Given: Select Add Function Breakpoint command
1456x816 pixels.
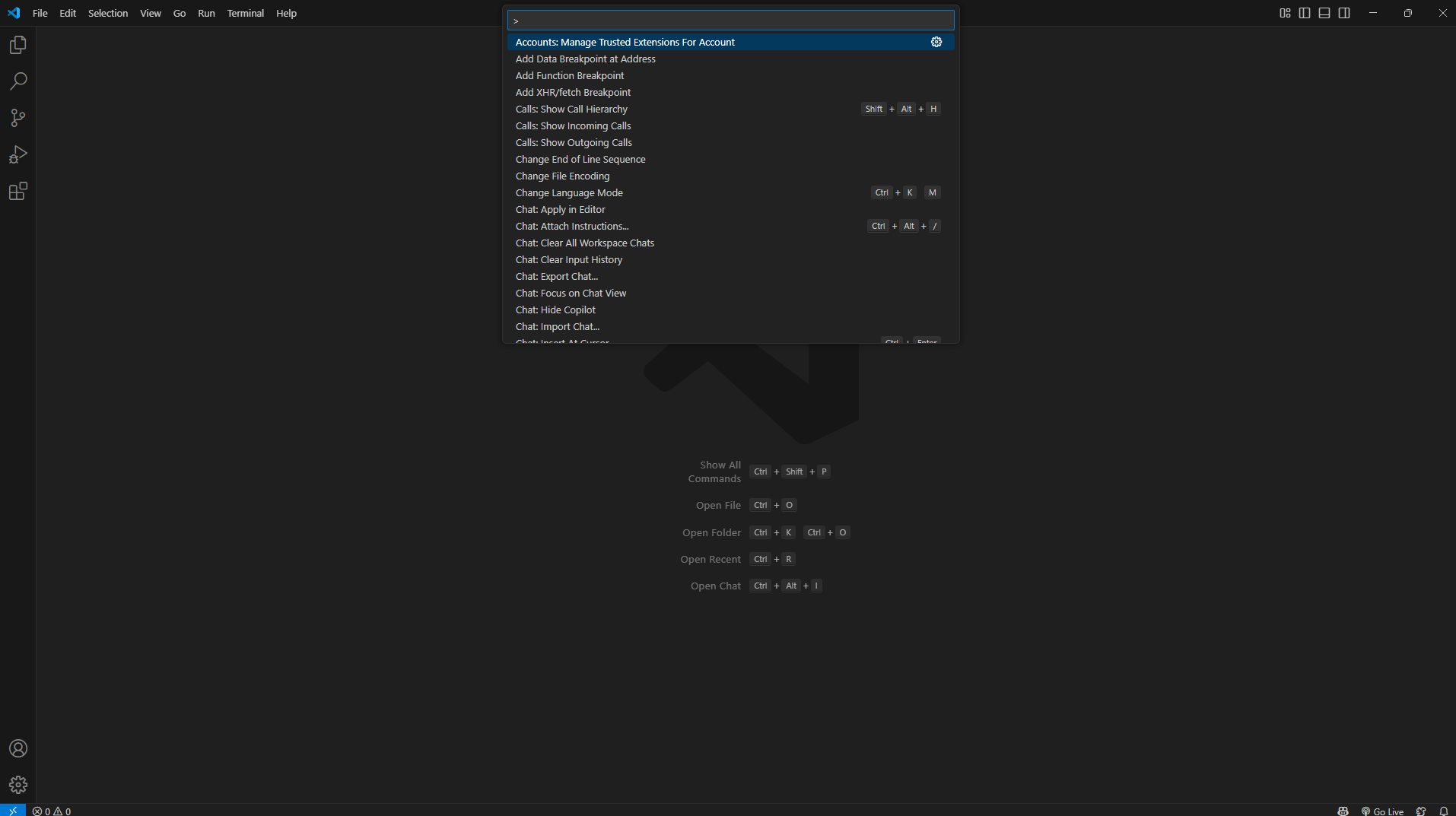Looking at the screenshot, I should pyautogui.click(x=730, y=75).
